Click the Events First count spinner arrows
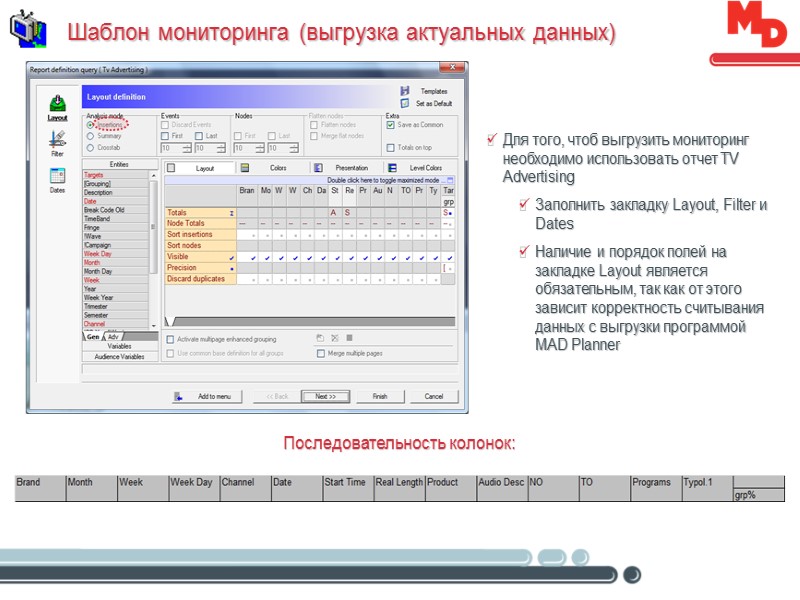 187,148
